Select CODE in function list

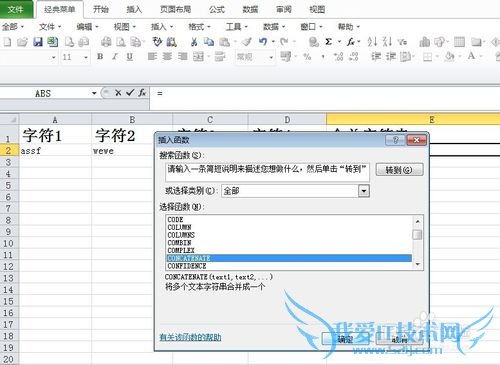click(289, 220)
